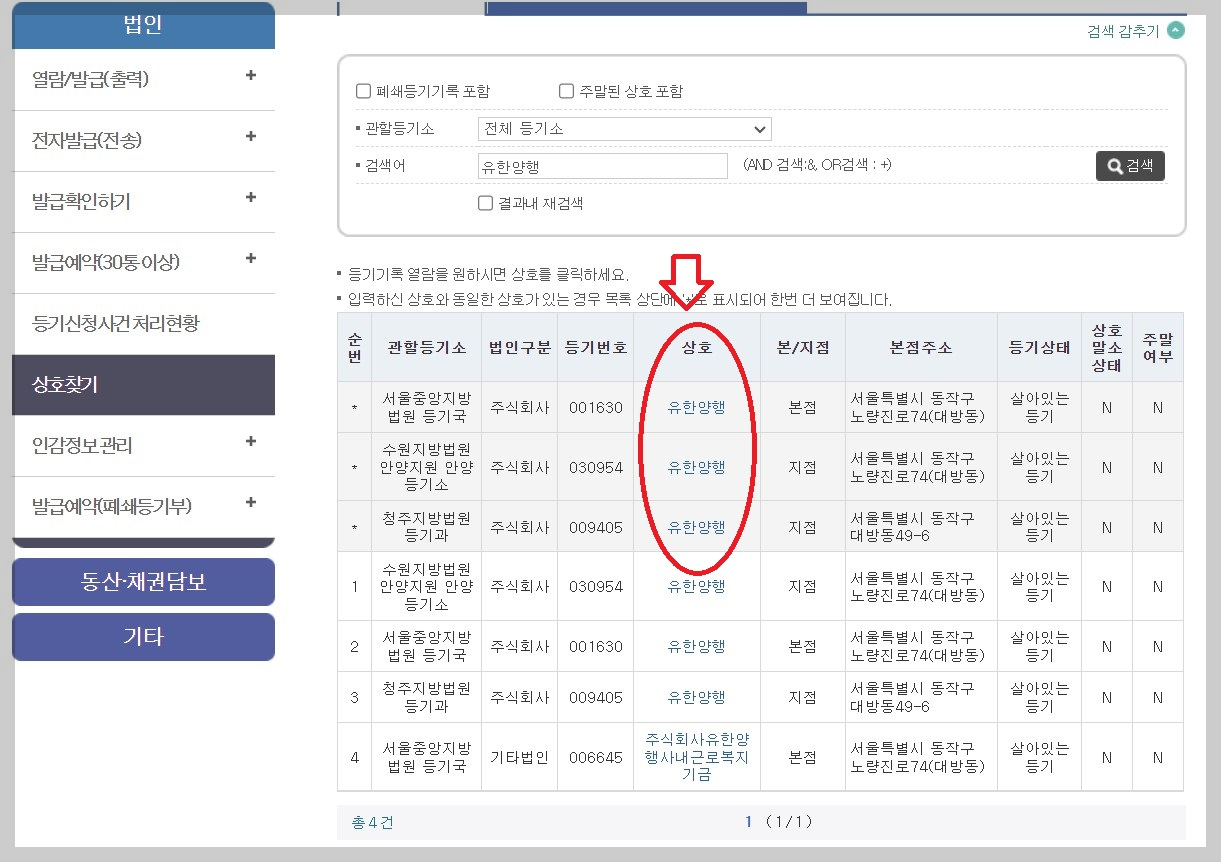Select 상호찾기 in the sidebar menu
This screenshot has height=862, width=1221.
click(143, 385)
